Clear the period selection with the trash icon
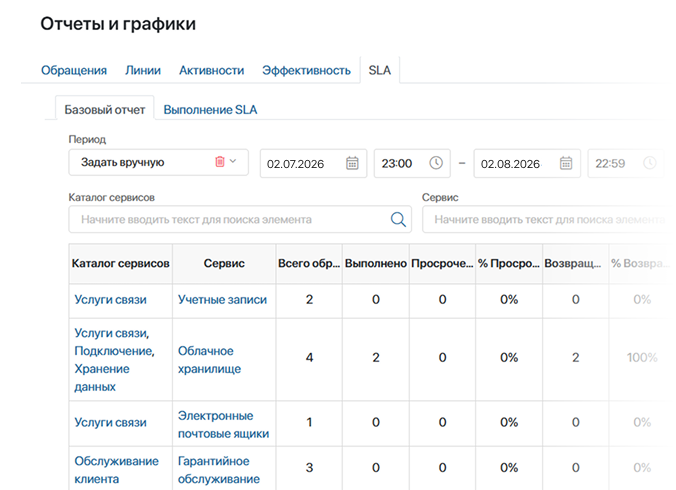Screen dimensions: 676x490 [220, 162]
